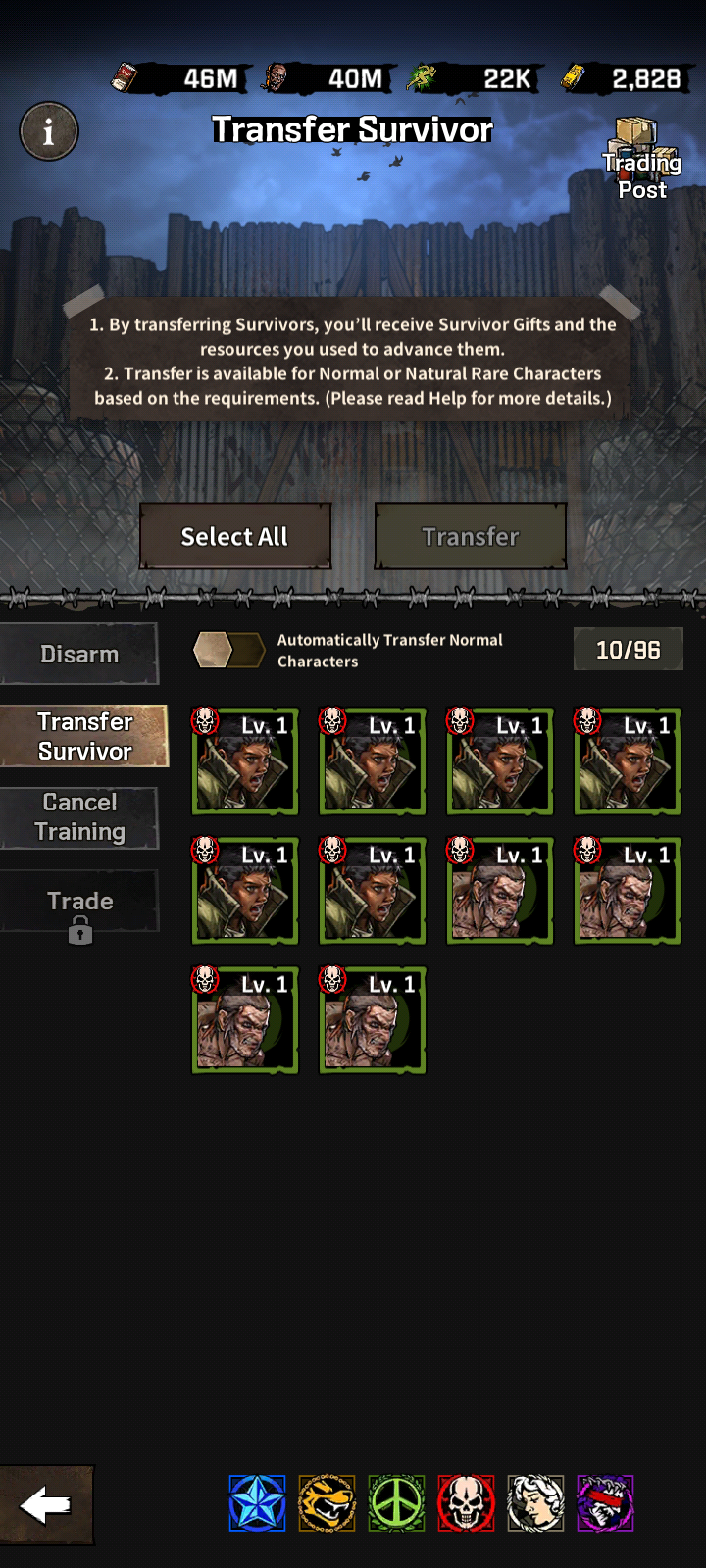Image resolution: width=706 pixels, height=1568 pixels.
Task: Click the Transfer button
Action: [471, 536]
